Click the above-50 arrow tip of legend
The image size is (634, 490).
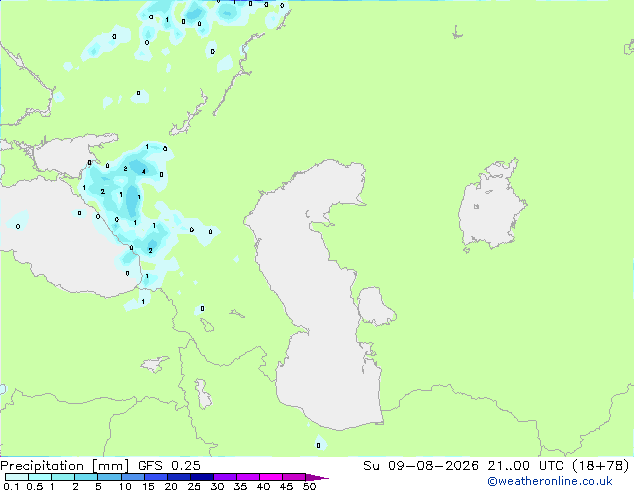[x=317, y=477]
